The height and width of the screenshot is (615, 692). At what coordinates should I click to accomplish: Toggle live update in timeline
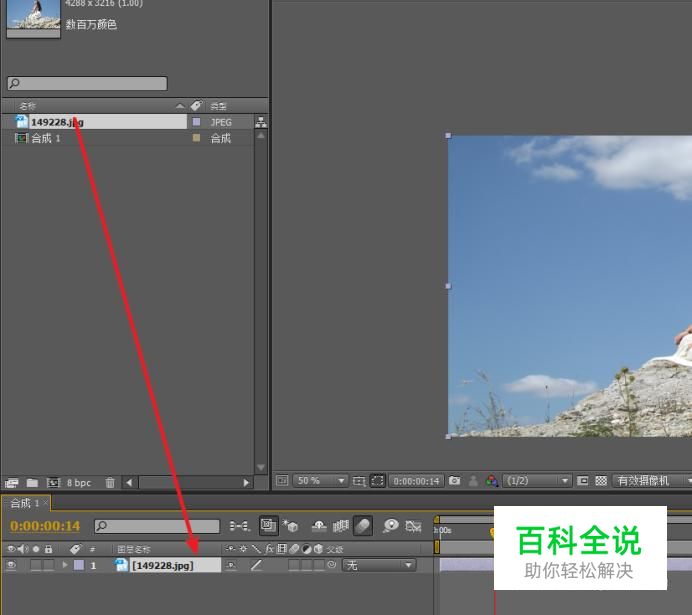[268, 525]
